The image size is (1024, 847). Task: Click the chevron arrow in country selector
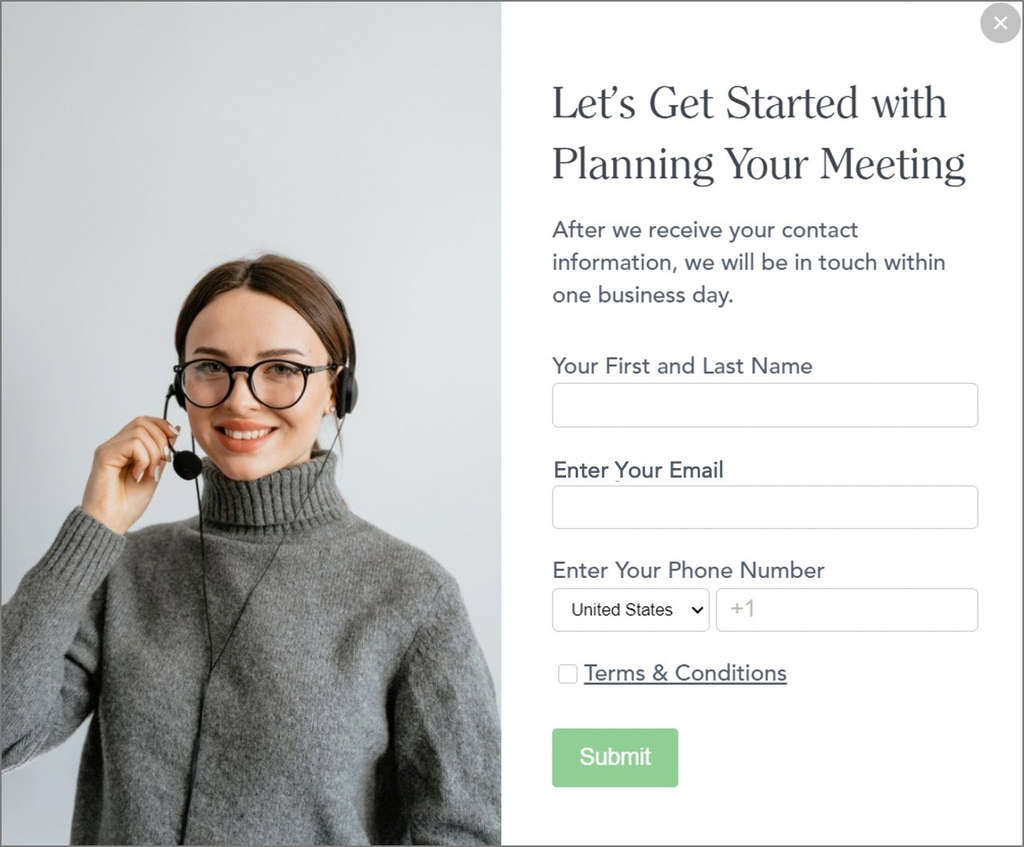(697, 610)
